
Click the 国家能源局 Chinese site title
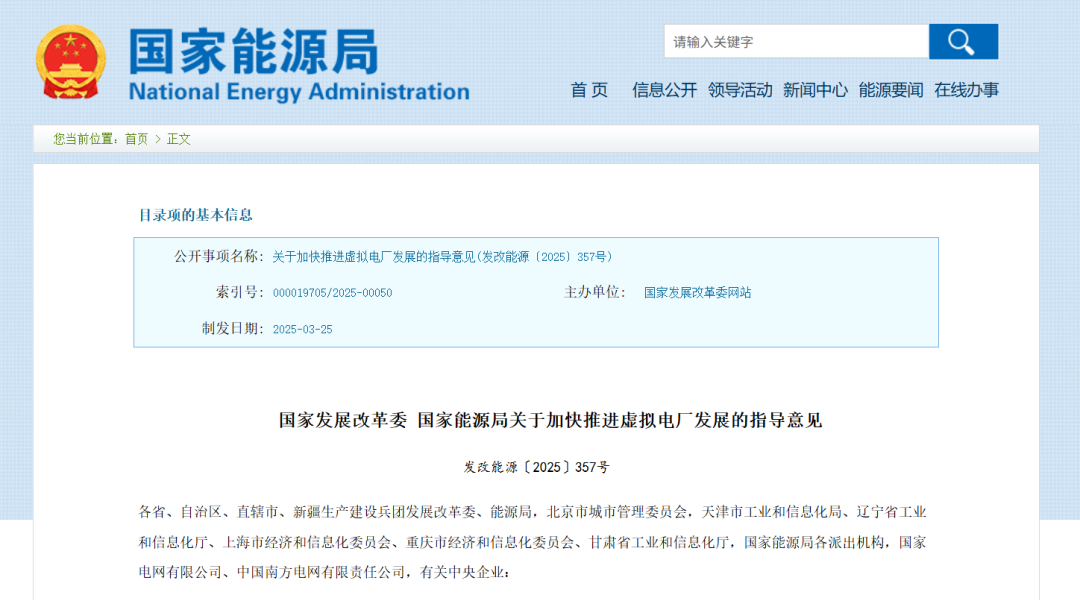point(254,50)
